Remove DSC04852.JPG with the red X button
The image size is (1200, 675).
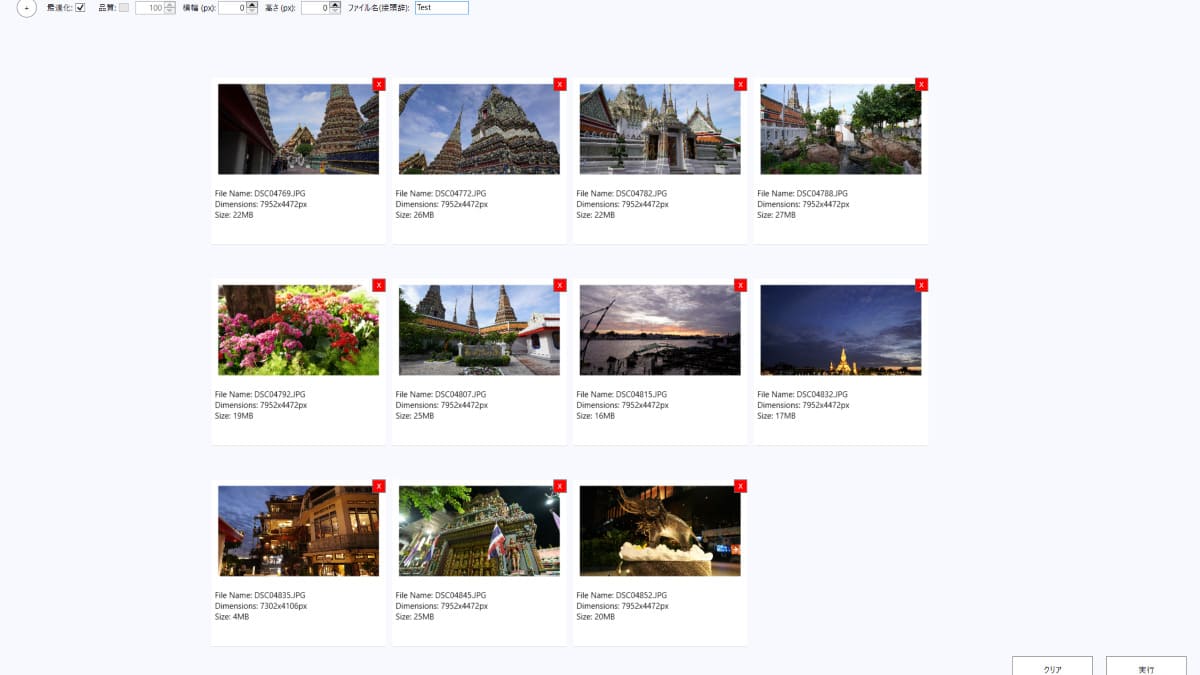(740, 487)
